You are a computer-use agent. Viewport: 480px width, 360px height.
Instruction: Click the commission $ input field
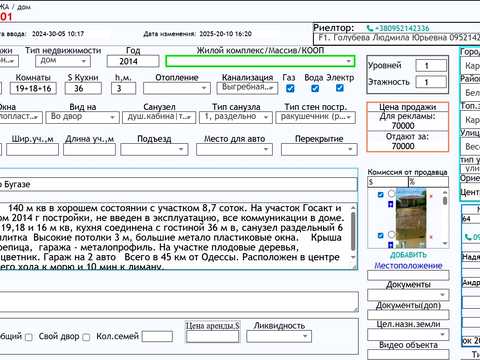[x=388, y=182]
